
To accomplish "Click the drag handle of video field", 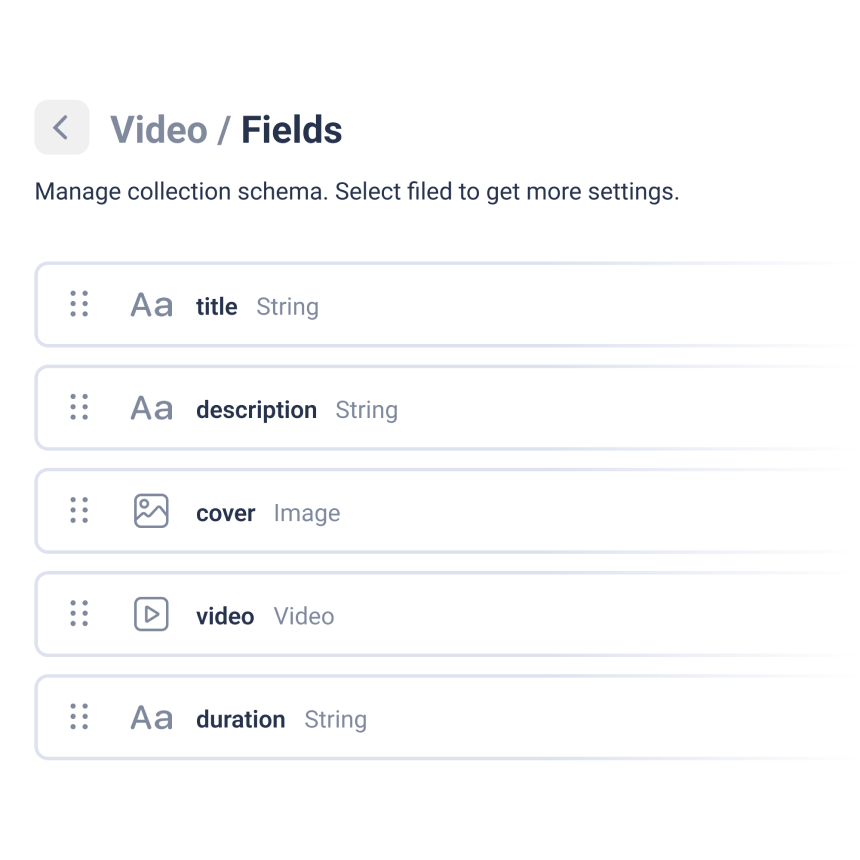I will [79, 614].
